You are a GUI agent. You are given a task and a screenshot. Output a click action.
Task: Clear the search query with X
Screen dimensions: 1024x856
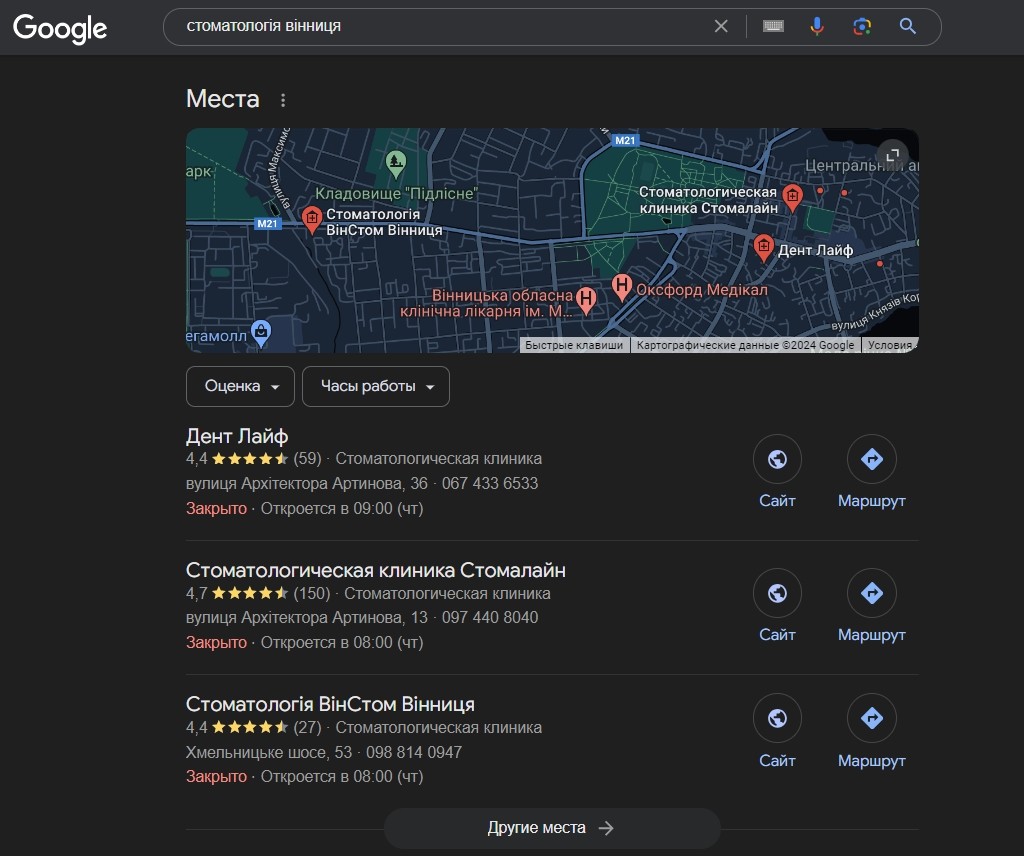(721, 26)
